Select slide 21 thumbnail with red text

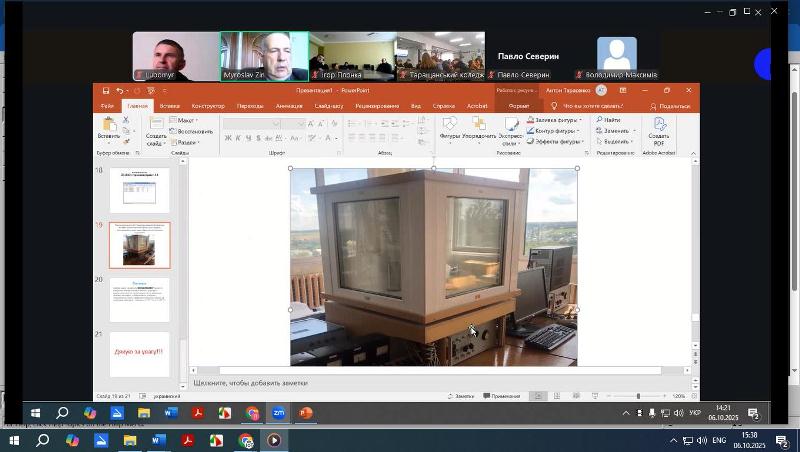point(139,353)
